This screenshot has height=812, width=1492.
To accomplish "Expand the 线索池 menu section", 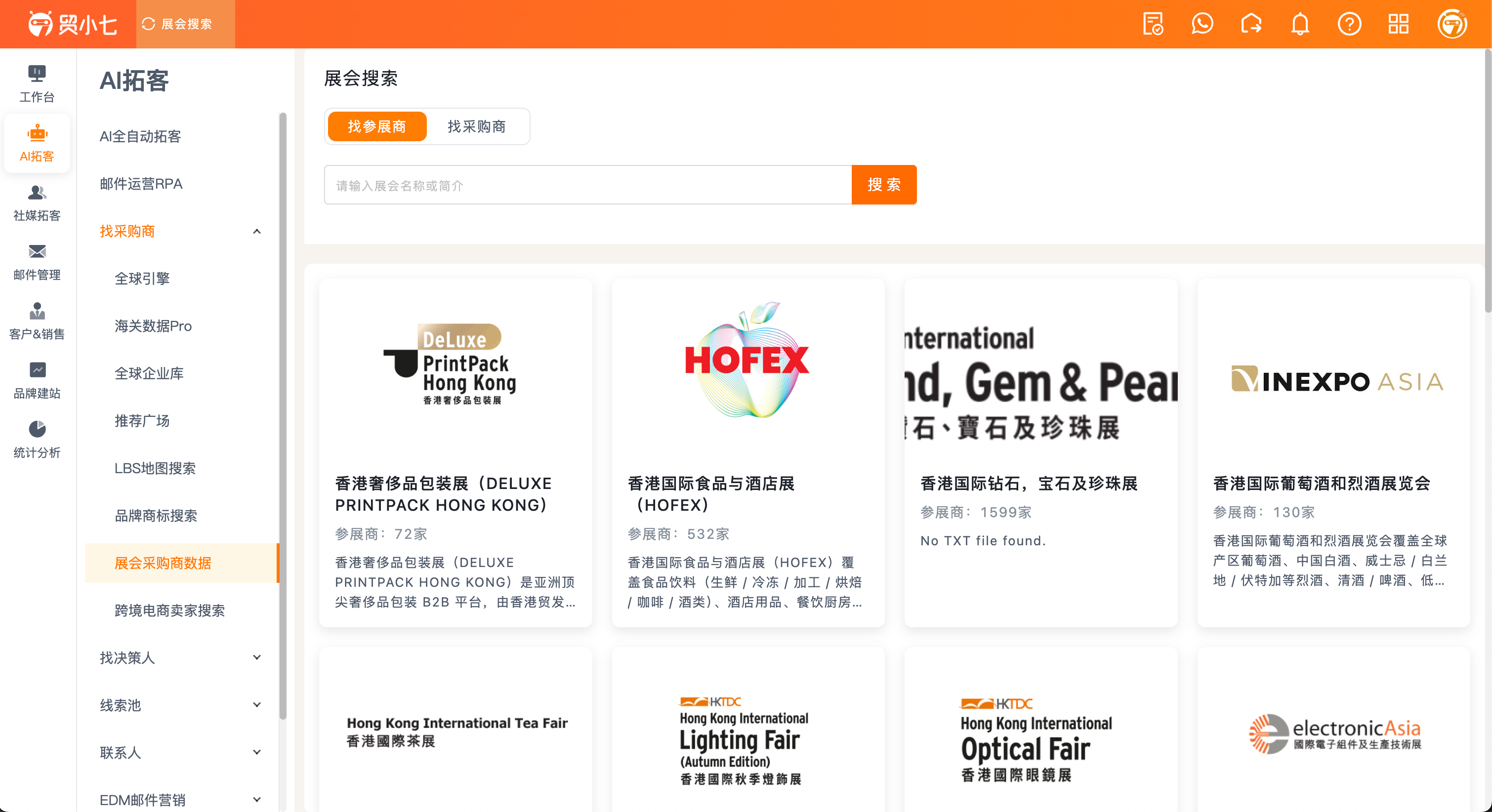I will [x=256, y=705].
